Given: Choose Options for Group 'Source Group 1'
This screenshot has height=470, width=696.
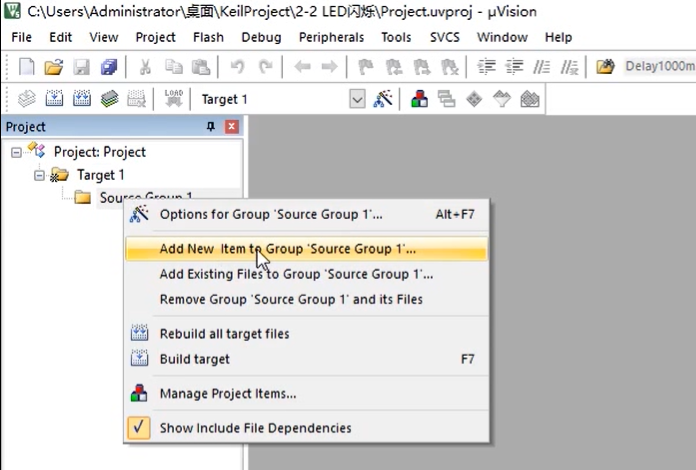Looking at the screenshot, I should pos(307,214).
